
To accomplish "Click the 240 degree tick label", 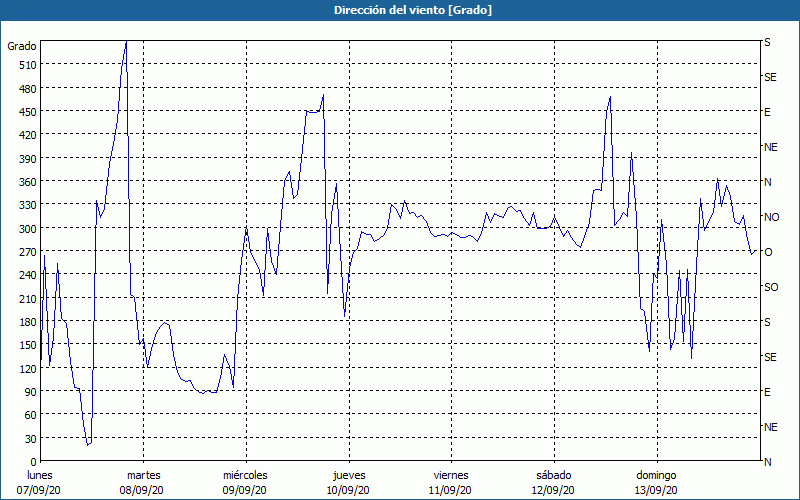I will [28, 275].
